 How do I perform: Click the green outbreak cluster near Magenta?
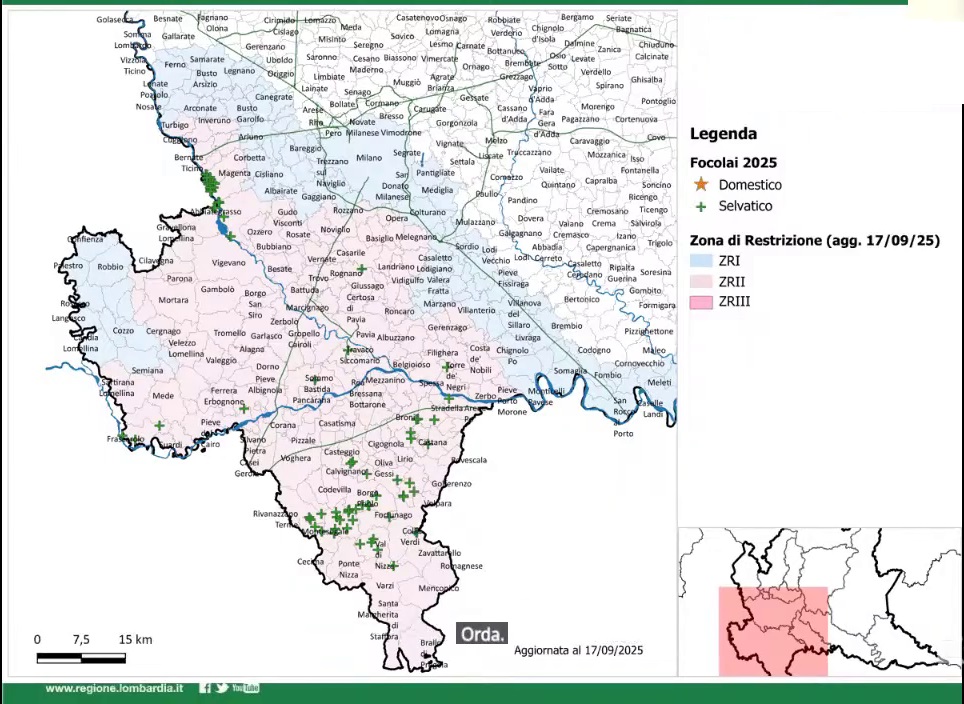click(x=210, y=184)
